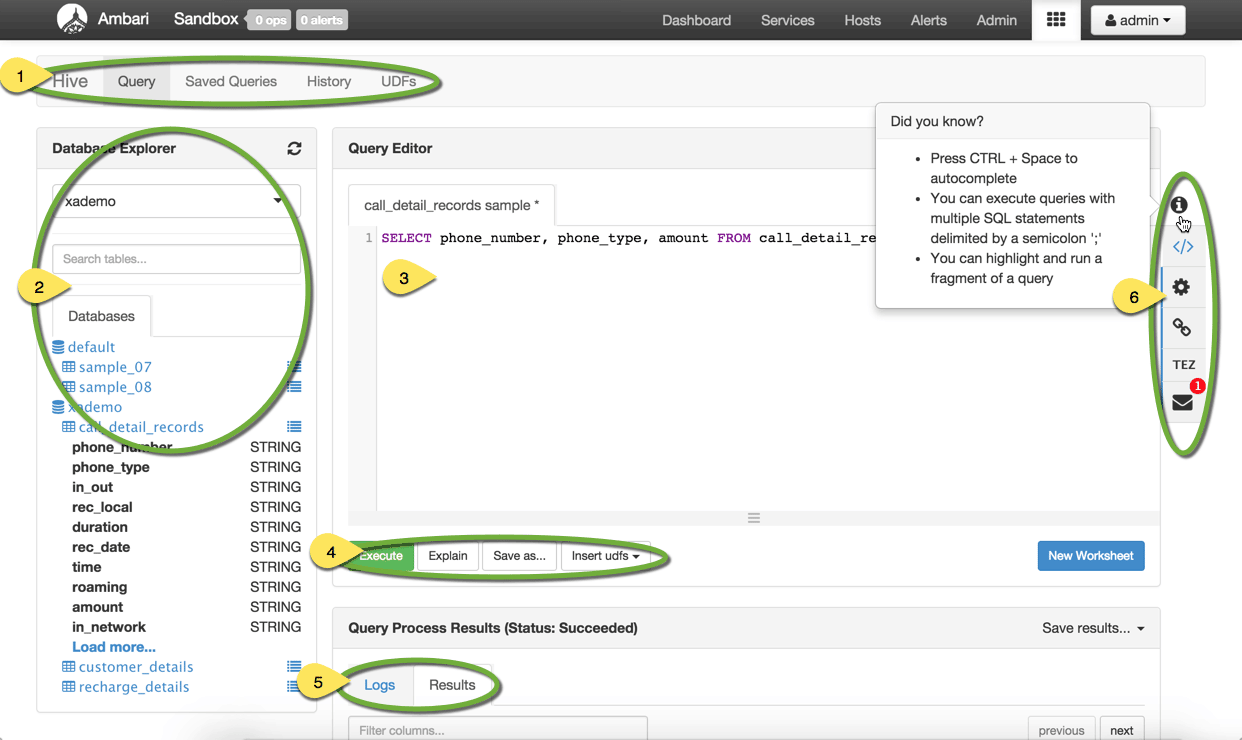Focus the Search tables field
Image resolution: width=1242 pixels, height=740 pixels.
click(176, 259)
